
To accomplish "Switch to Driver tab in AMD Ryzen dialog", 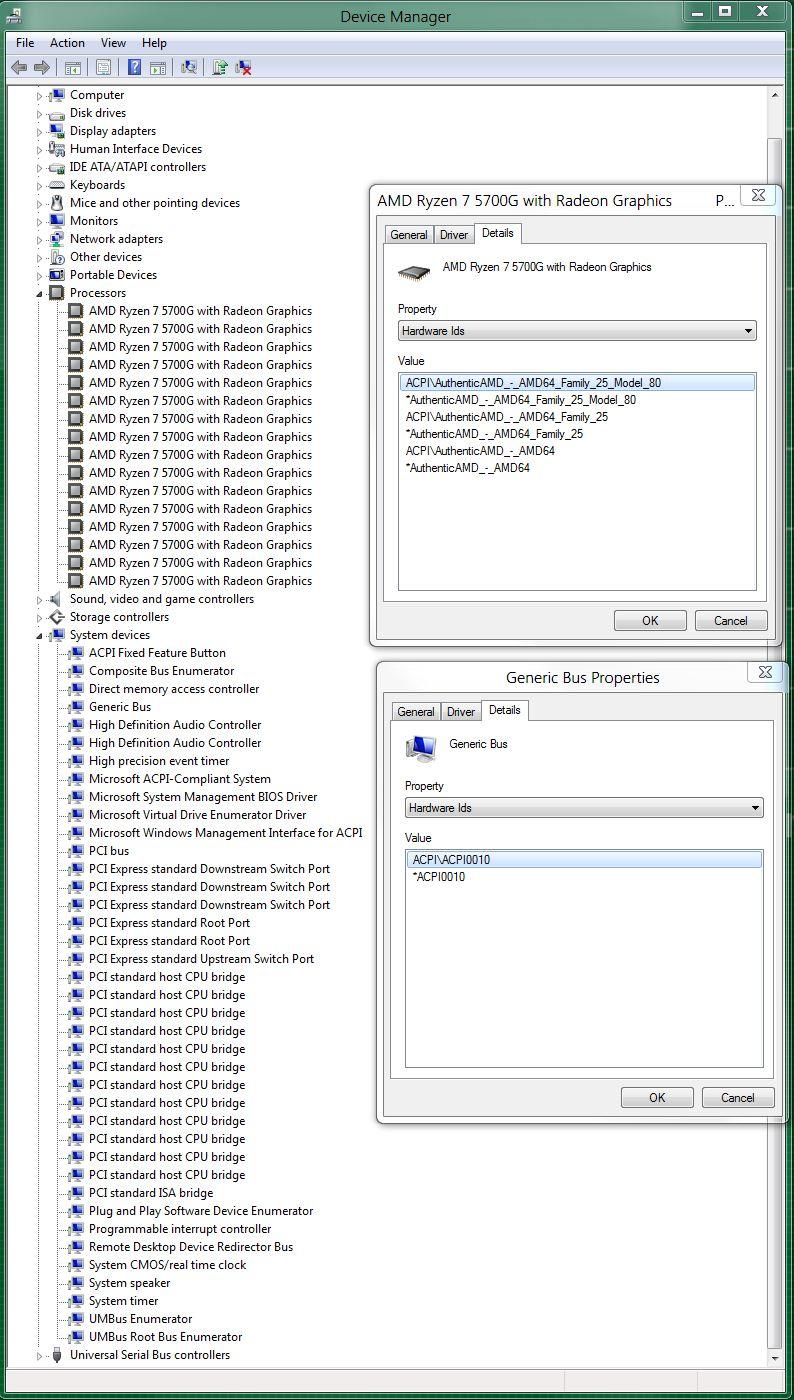I will pyautogui.click(x=454, y=235).
